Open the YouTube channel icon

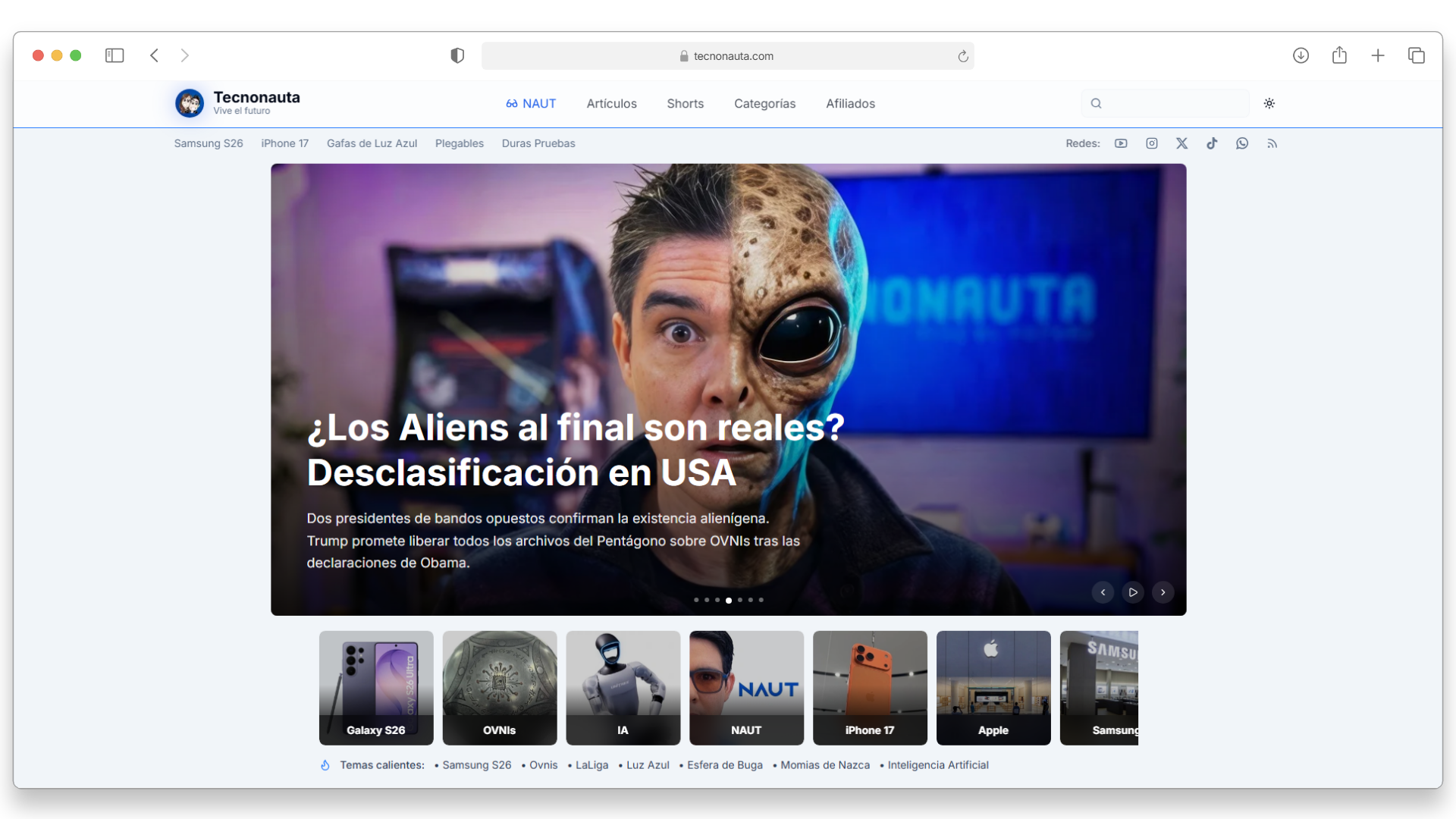[x=1121, y=143]
